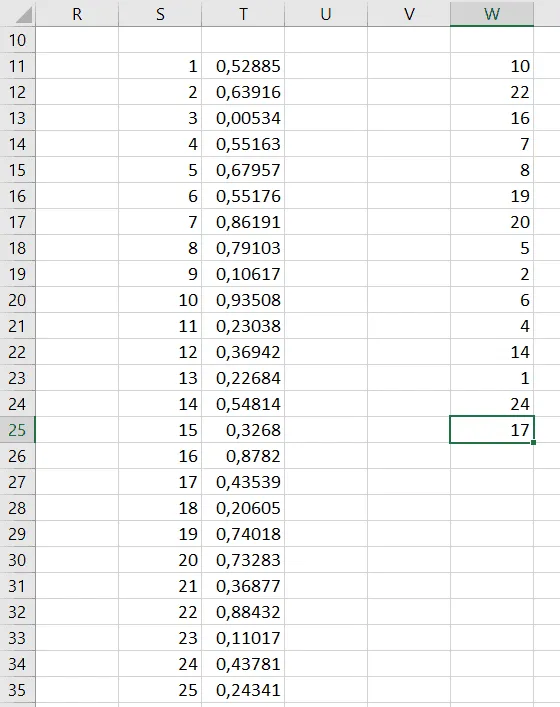Viewport: 560px width, 707px height.
Task: Click column V header
Action: click(409, 14)
